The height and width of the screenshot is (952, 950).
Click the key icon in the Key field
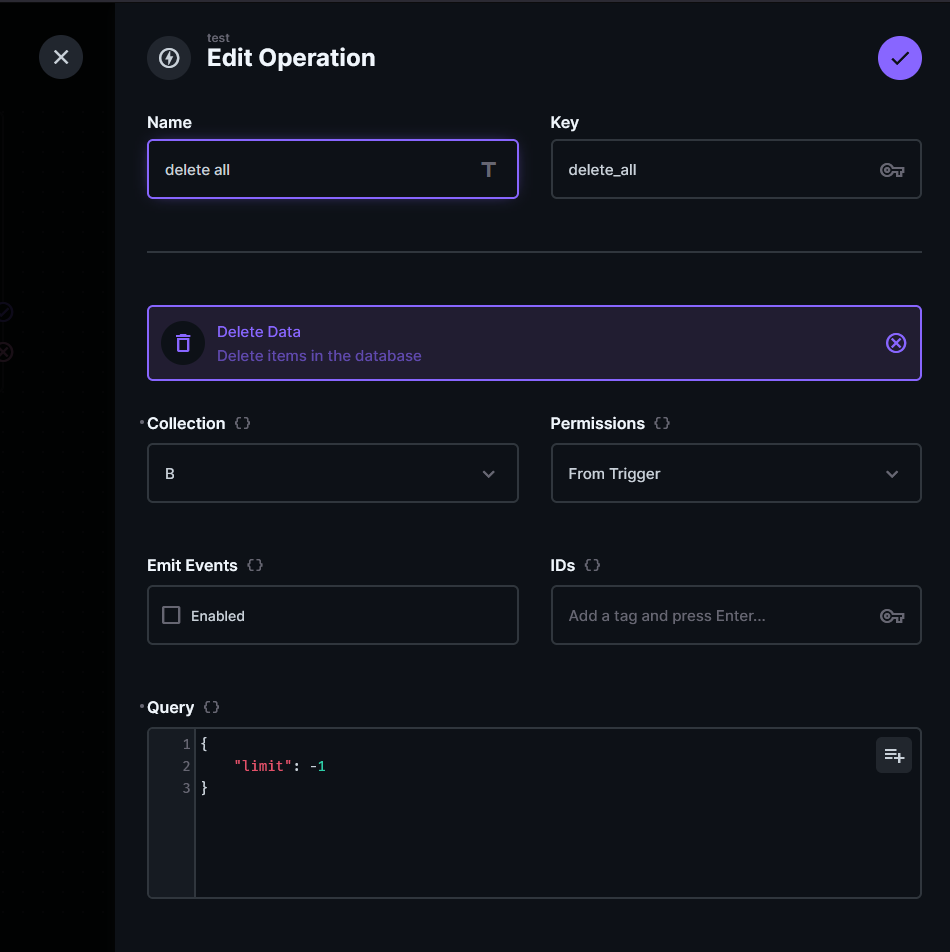pyautogui.click(x=892, y=170)
